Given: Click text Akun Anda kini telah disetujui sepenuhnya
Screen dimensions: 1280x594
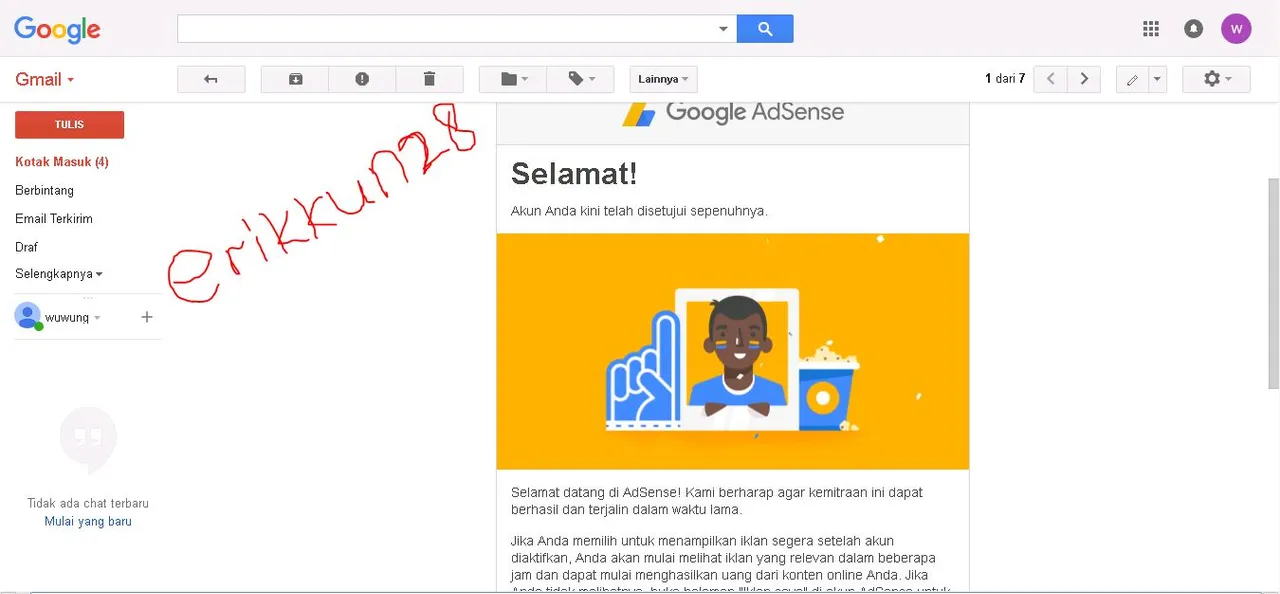Looking at the screenshot, I should click(639, 211).
